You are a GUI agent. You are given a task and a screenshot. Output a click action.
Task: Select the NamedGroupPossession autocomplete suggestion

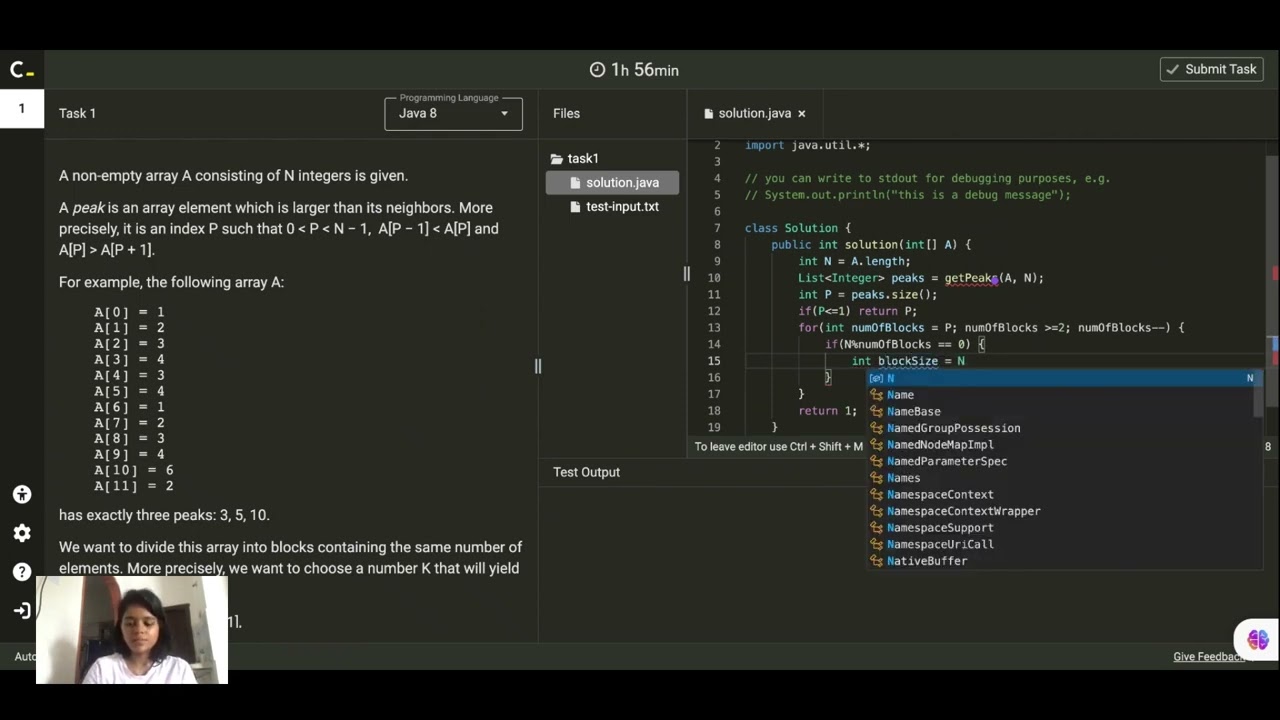click(1062, 428)
